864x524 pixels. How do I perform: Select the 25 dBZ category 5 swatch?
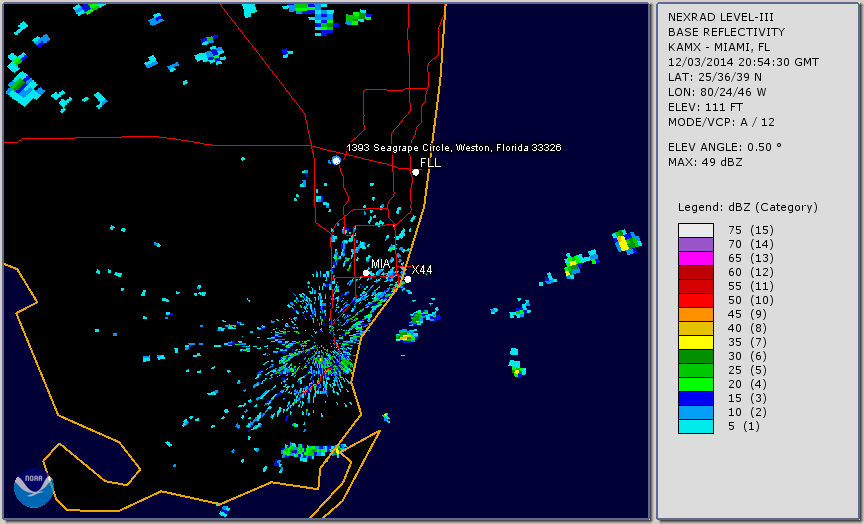(696, 370)
